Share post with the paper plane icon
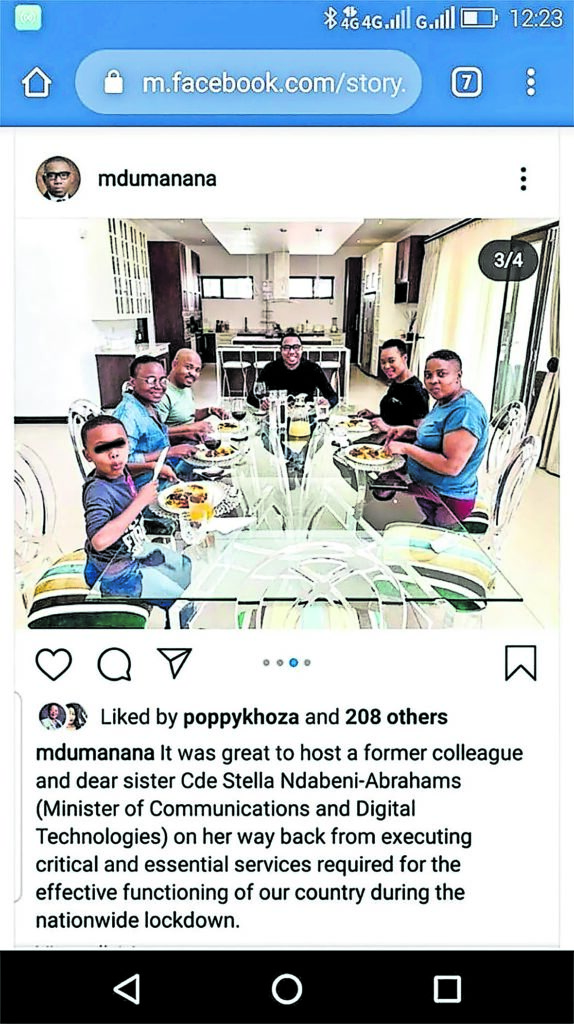The height and width of the screenshot is (1024, 574). click(174, 662)
